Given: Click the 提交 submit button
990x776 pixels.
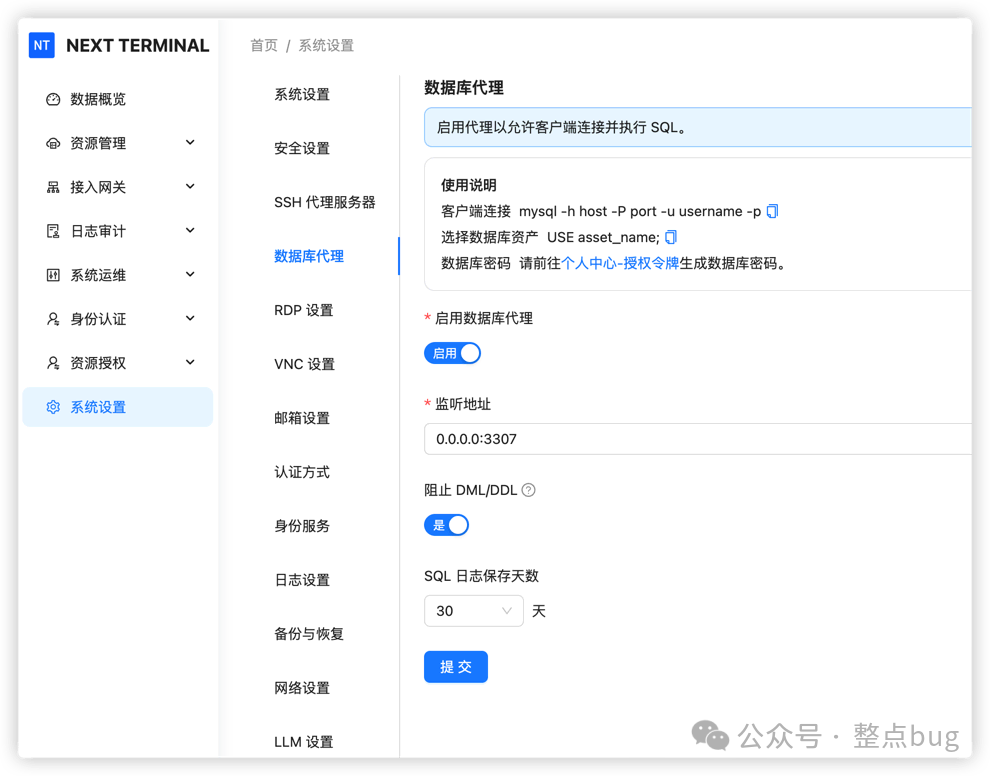Looking at the screenshot, I should (455, 666).
